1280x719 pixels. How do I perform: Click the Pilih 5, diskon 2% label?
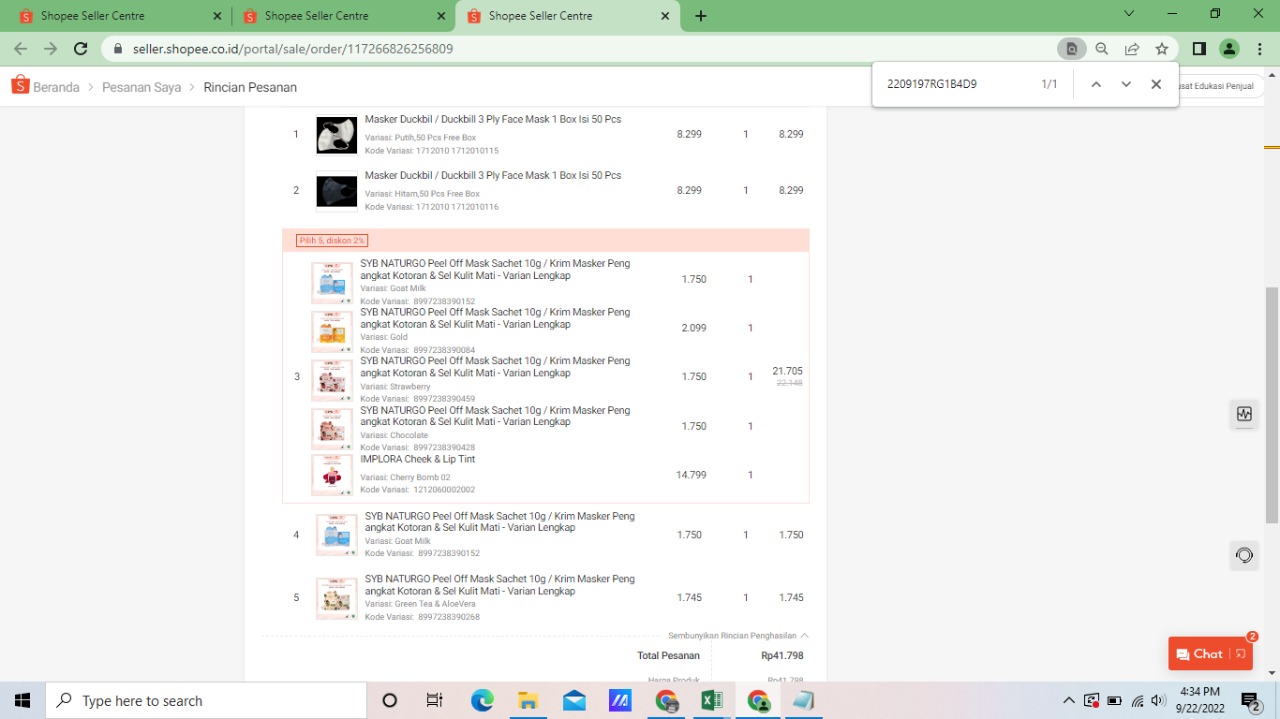coord(332,241)
